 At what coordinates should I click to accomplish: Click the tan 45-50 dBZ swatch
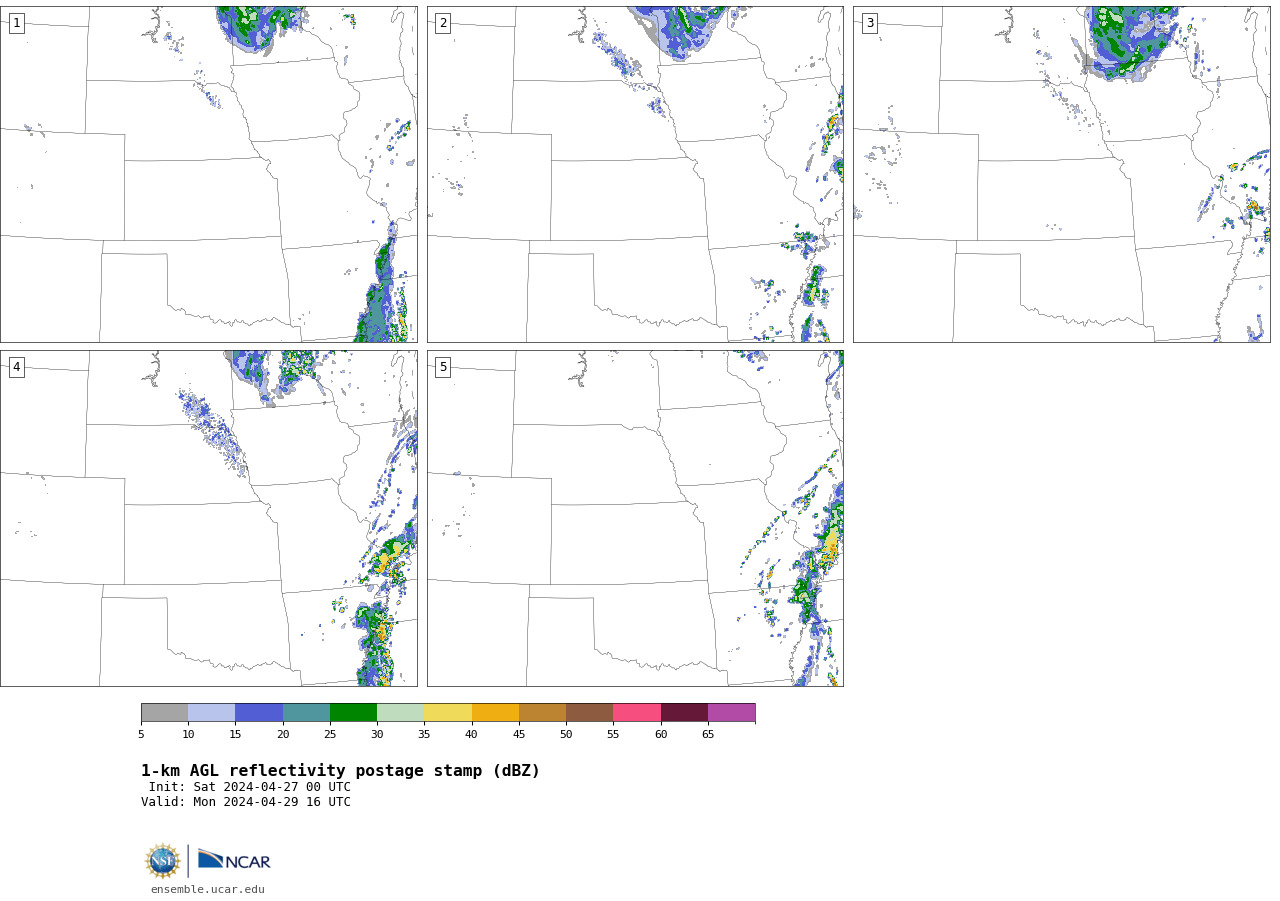click(x=542, y=713)
